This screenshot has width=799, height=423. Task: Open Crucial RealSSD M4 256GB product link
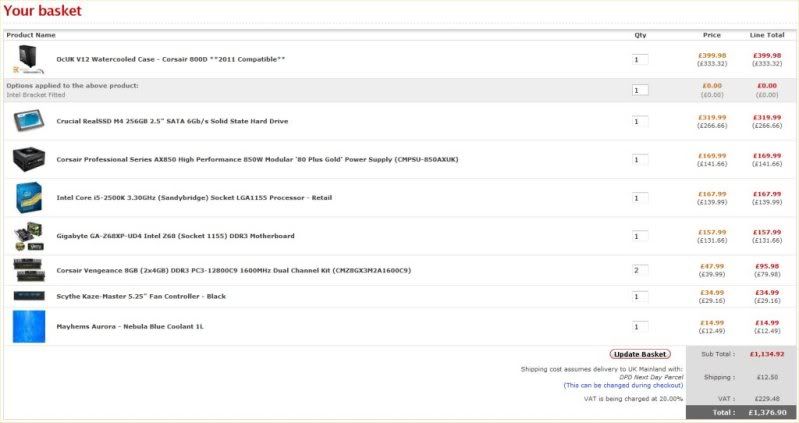pos(172,121)
